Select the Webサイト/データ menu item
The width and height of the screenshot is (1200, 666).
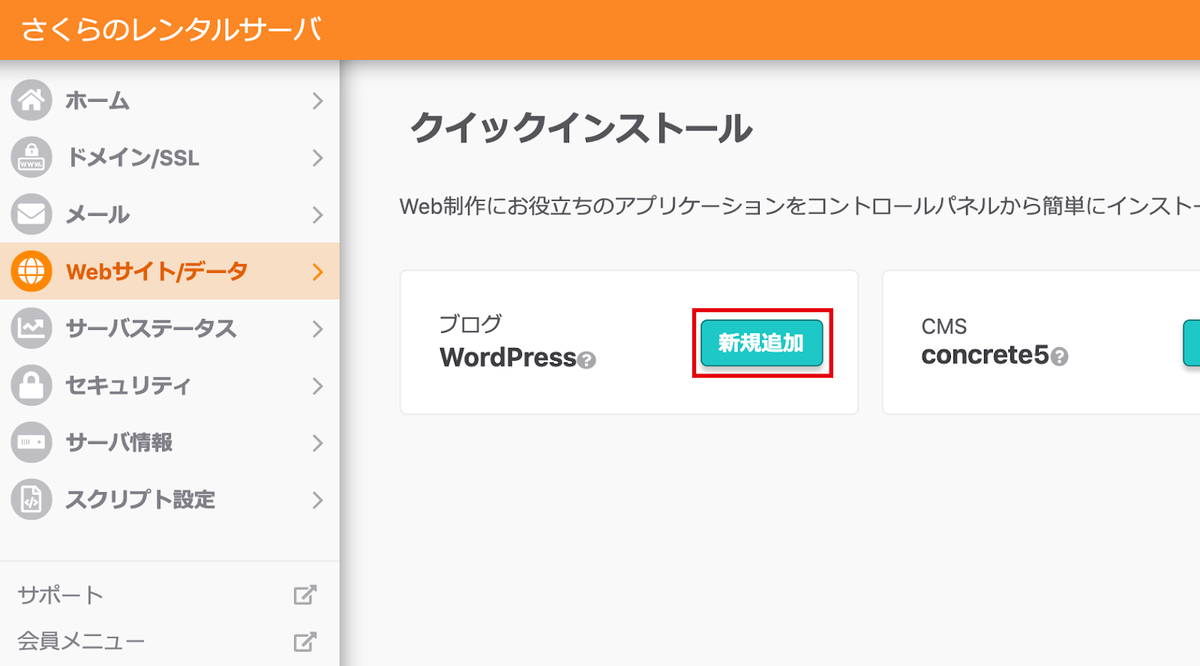click(x=170, y=271)
